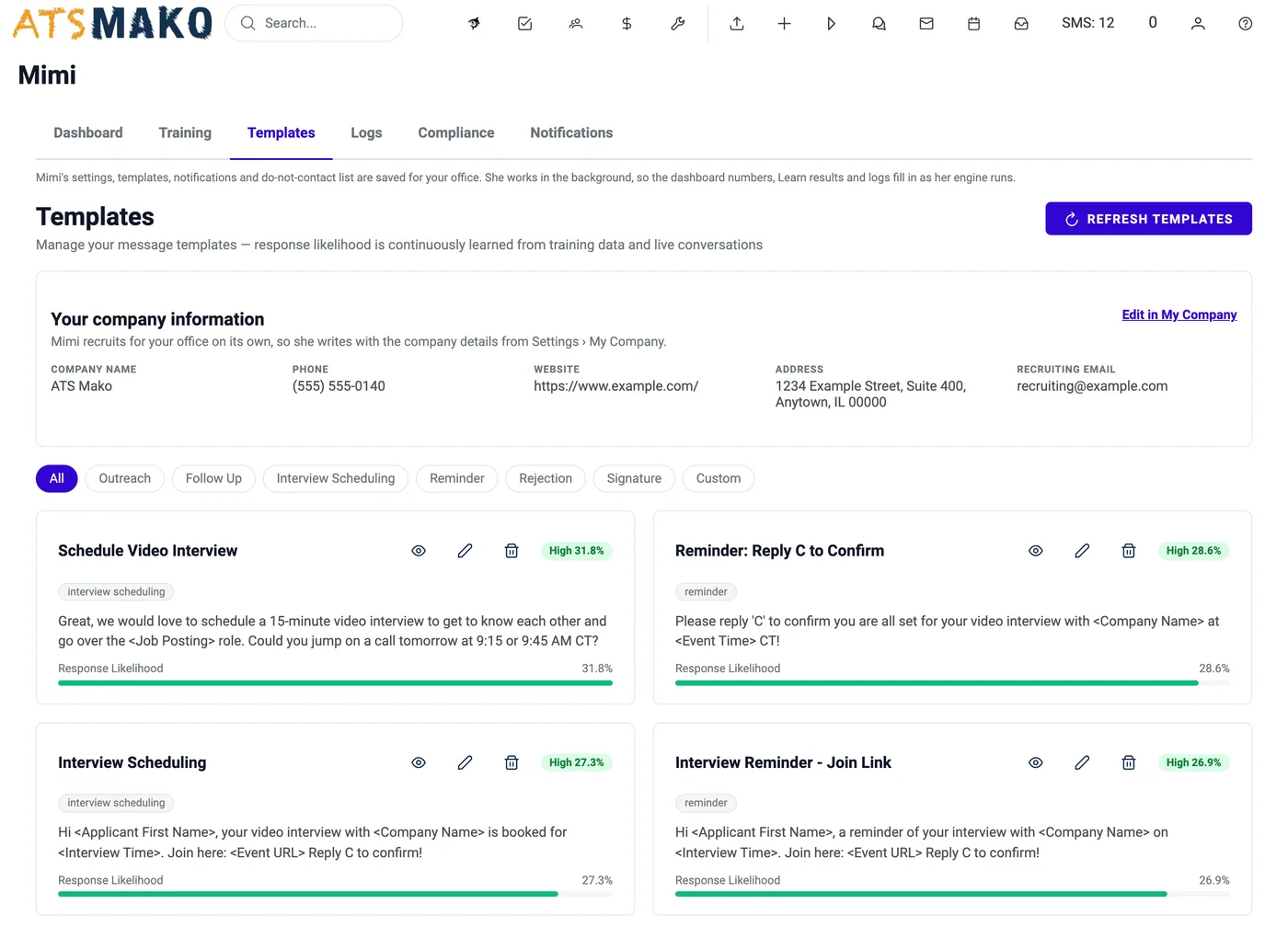This screenshot has height=927, width=1288.
Task: Filter templates by Rejection
Action: point(546,478)
